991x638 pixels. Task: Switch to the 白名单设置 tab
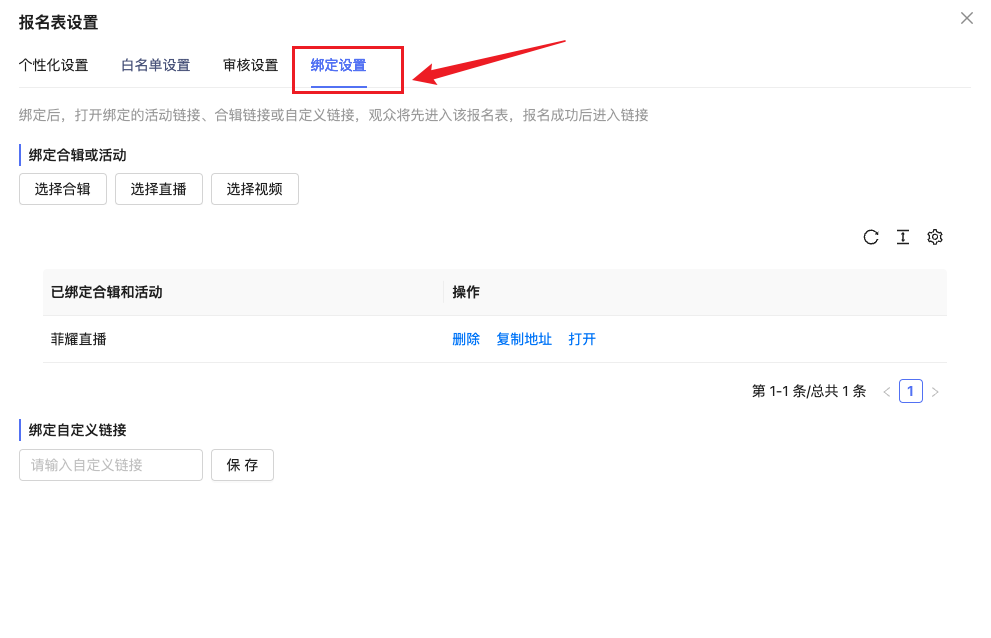coord(155,66)
